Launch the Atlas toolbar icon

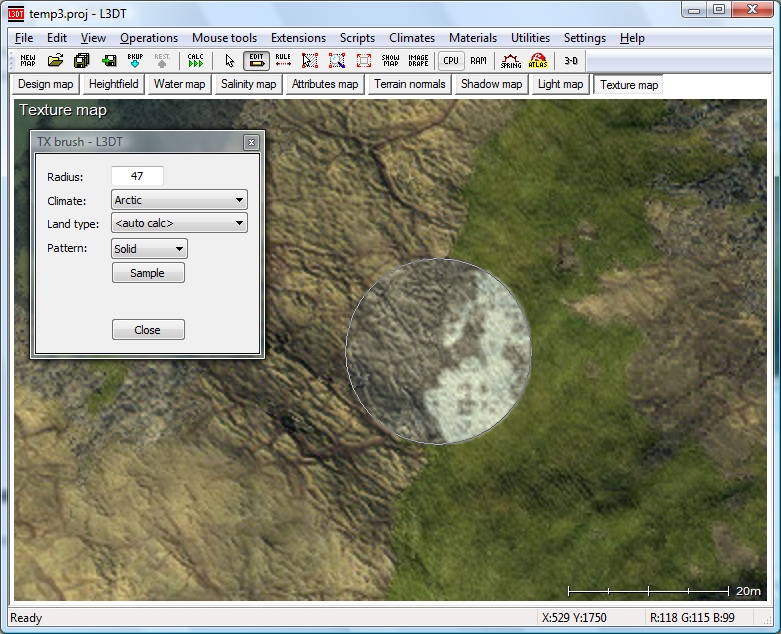click(x=538, y=61)
